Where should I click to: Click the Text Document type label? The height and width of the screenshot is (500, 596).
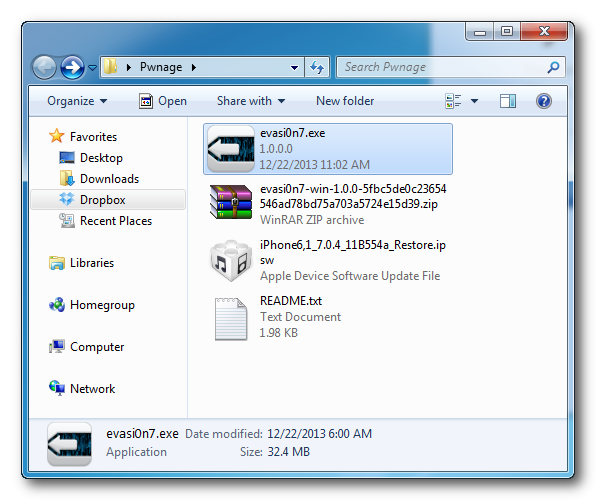tap(300, 317)
